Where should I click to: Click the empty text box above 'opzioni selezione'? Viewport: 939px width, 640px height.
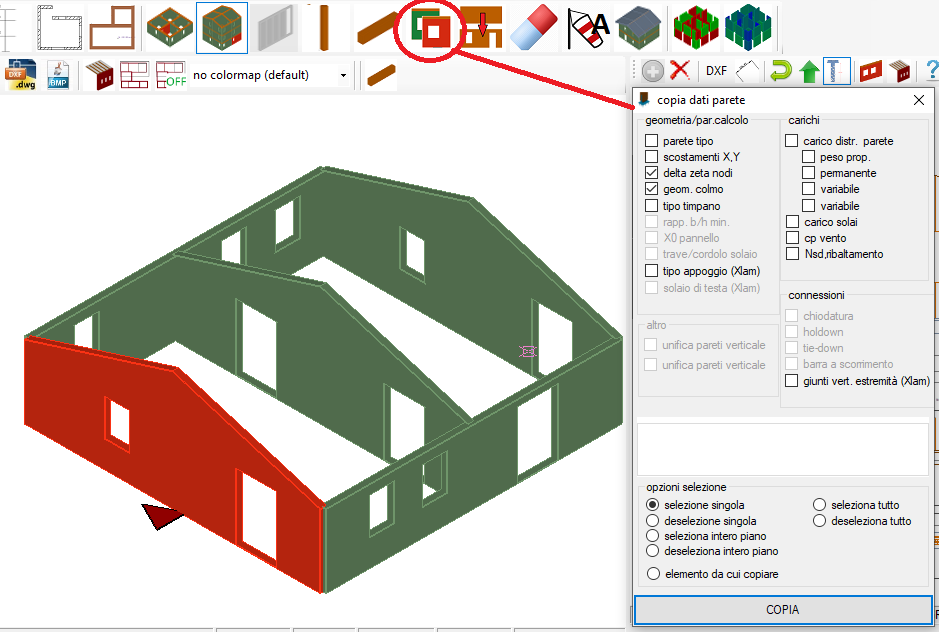(783, 449)
